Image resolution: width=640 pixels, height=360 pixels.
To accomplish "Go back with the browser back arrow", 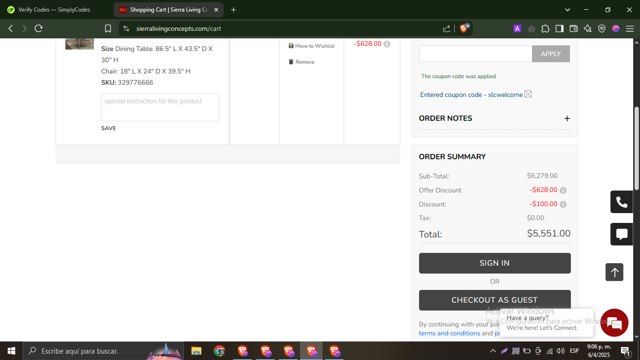I will coord(11,29).
